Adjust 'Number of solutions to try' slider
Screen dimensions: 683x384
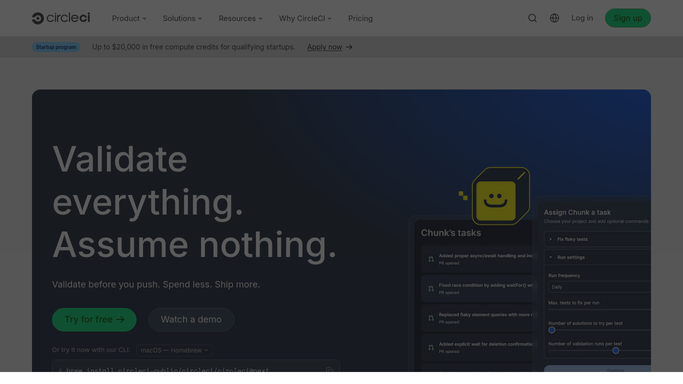coord(551,330)
